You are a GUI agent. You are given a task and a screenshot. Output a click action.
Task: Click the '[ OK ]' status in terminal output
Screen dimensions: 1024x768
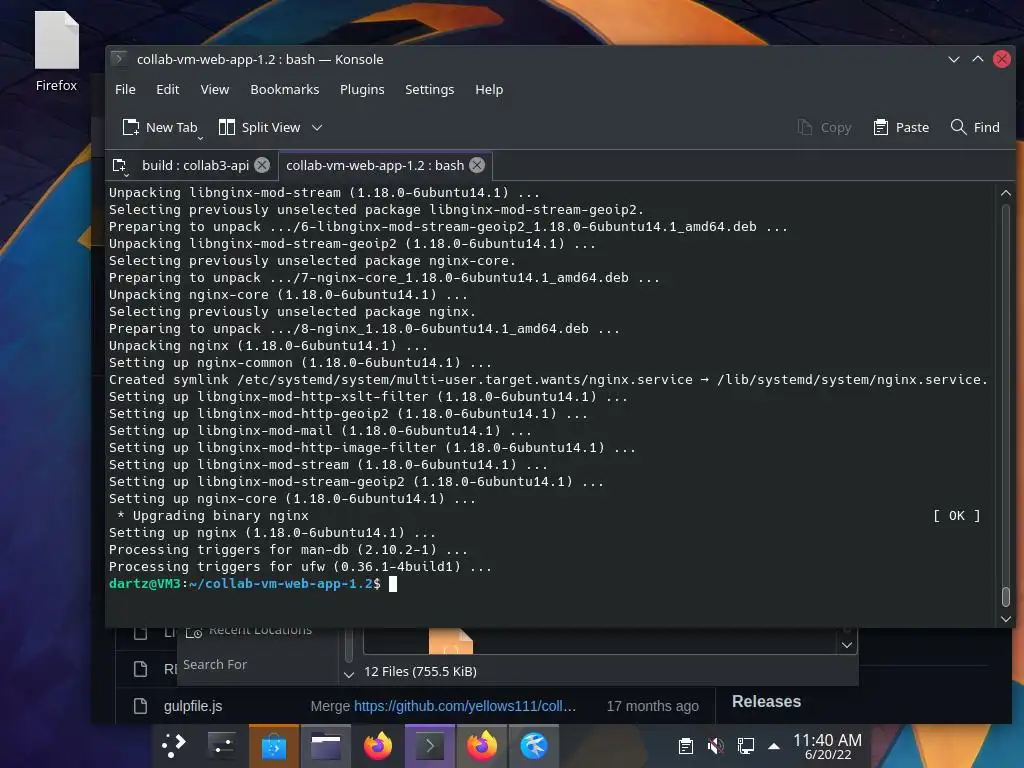pyautogui.click(x=957, y=516)
